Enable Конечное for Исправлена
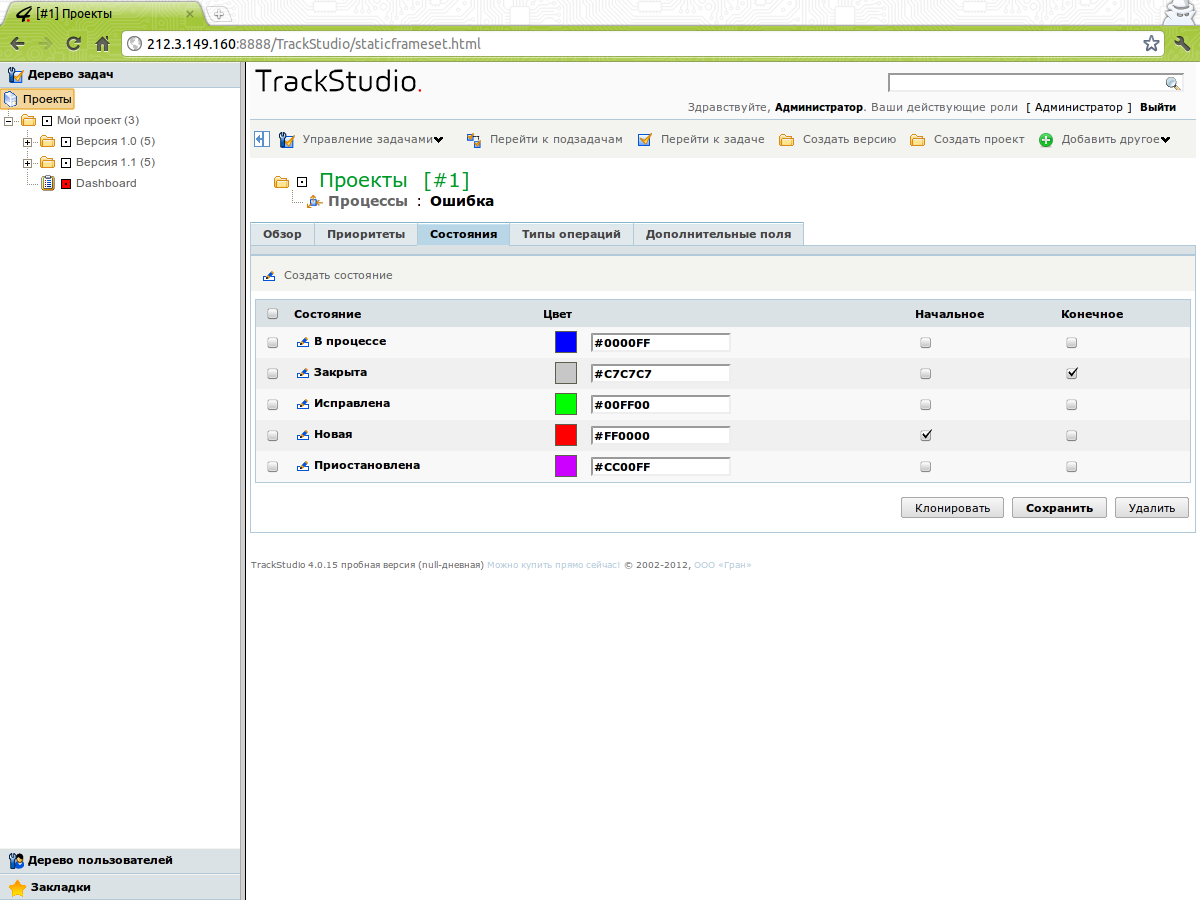 [1072, 404]
